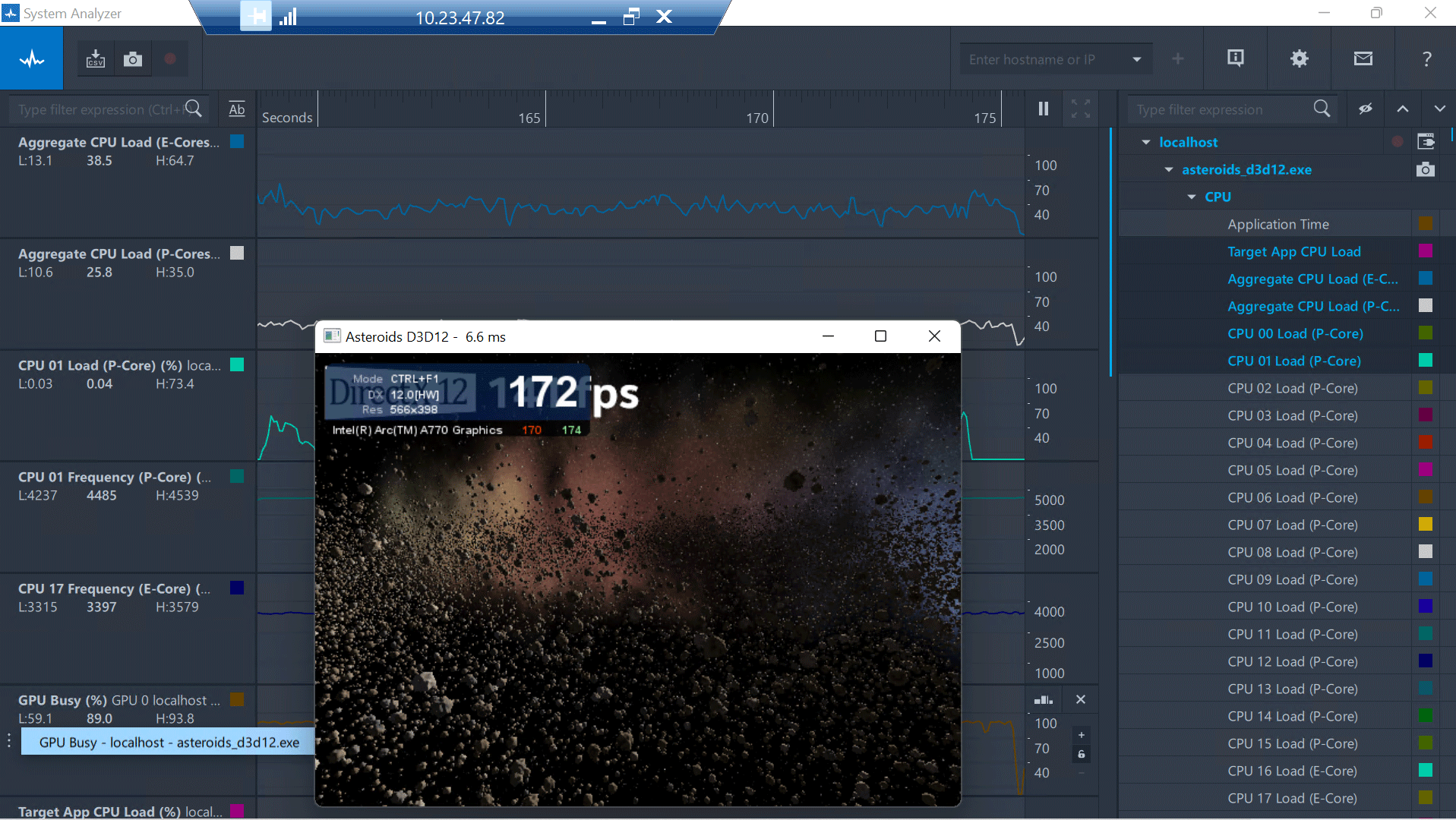Viewport: 1456px width, 820px height.
Task: Click the 170 seconds timeline marker
Action: tap(756, 118)
